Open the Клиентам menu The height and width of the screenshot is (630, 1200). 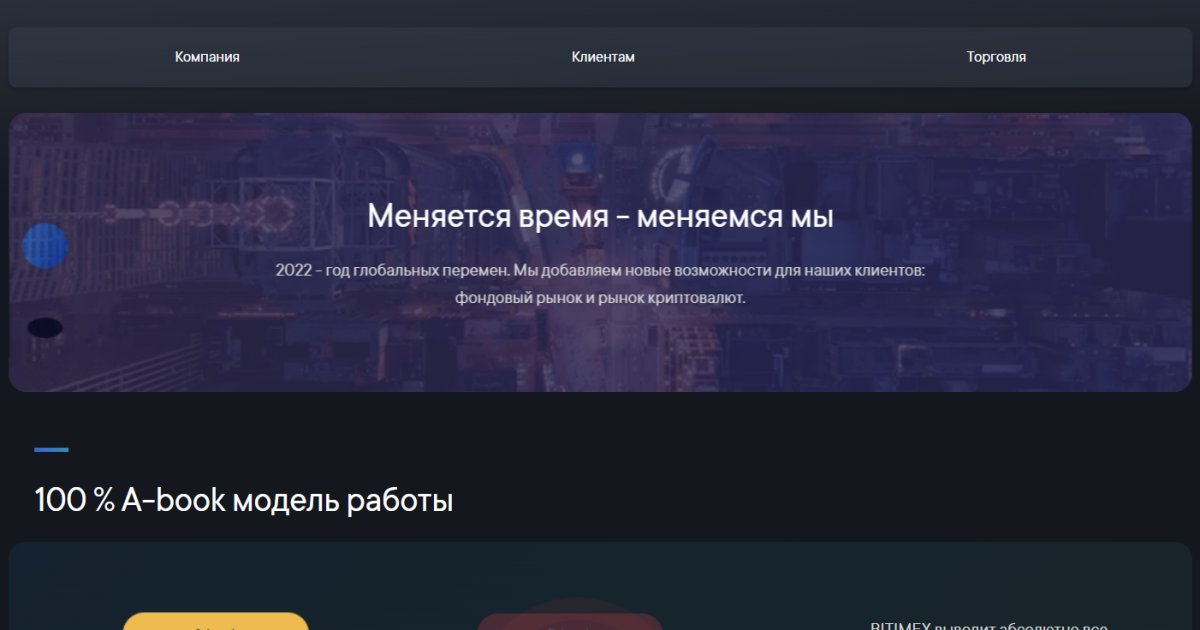[x=603, y=57]
